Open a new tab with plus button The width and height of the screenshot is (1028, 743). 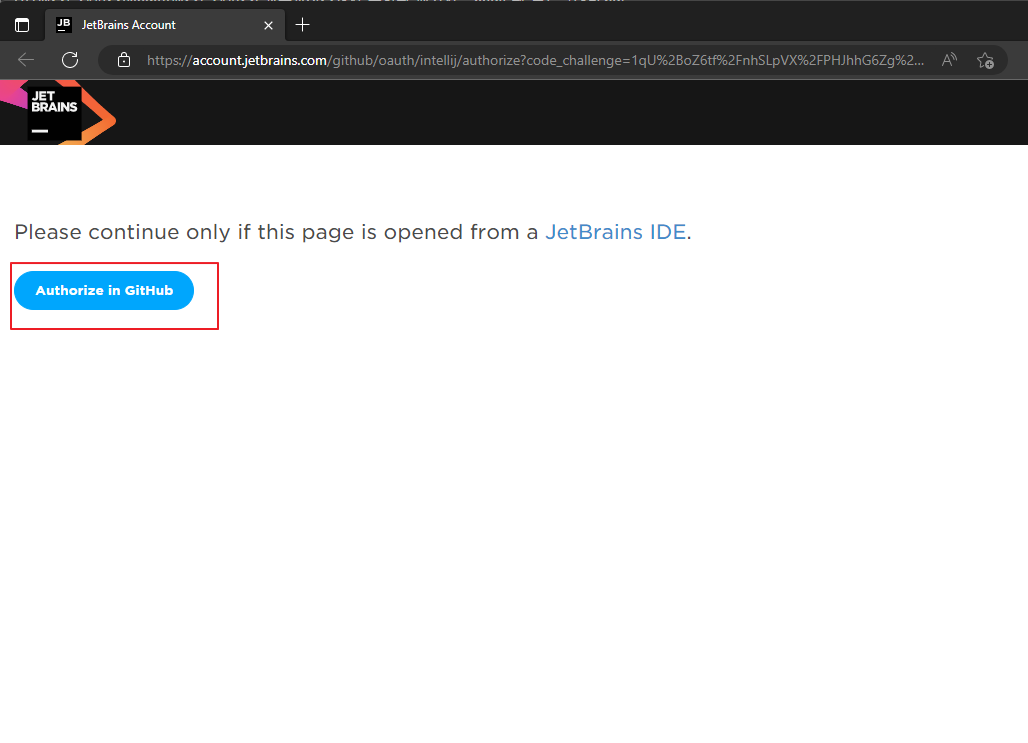tap(302, 25)
